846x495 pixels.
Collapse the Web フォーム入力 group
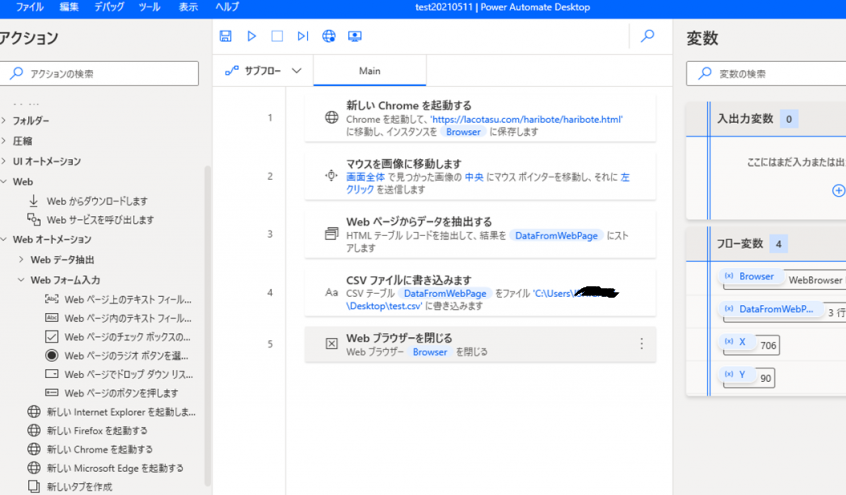coord(22,280)
